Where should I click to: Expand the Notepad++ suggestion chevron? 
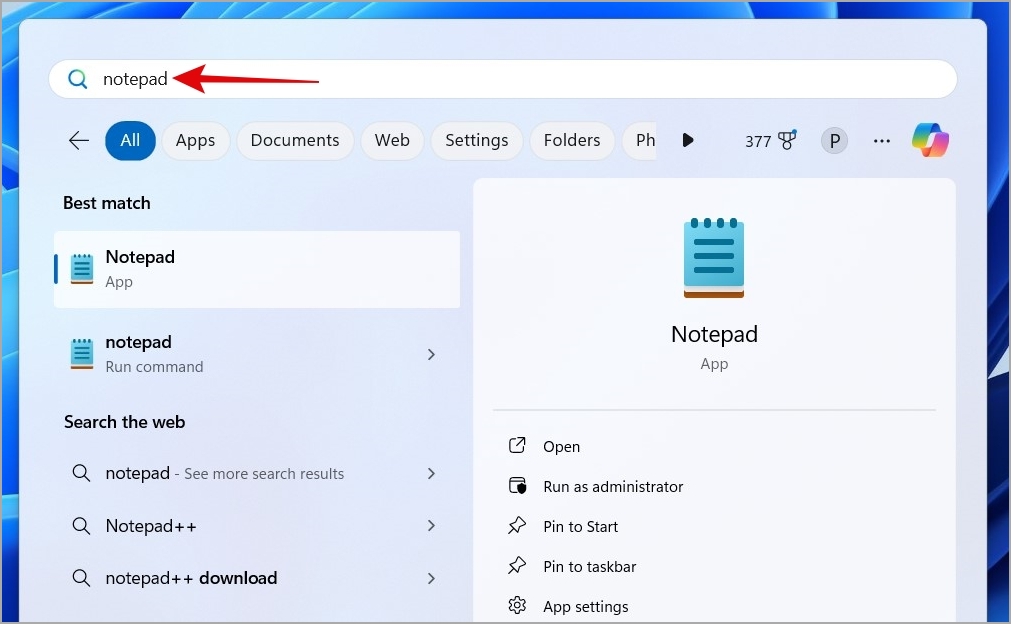(431, 526)
